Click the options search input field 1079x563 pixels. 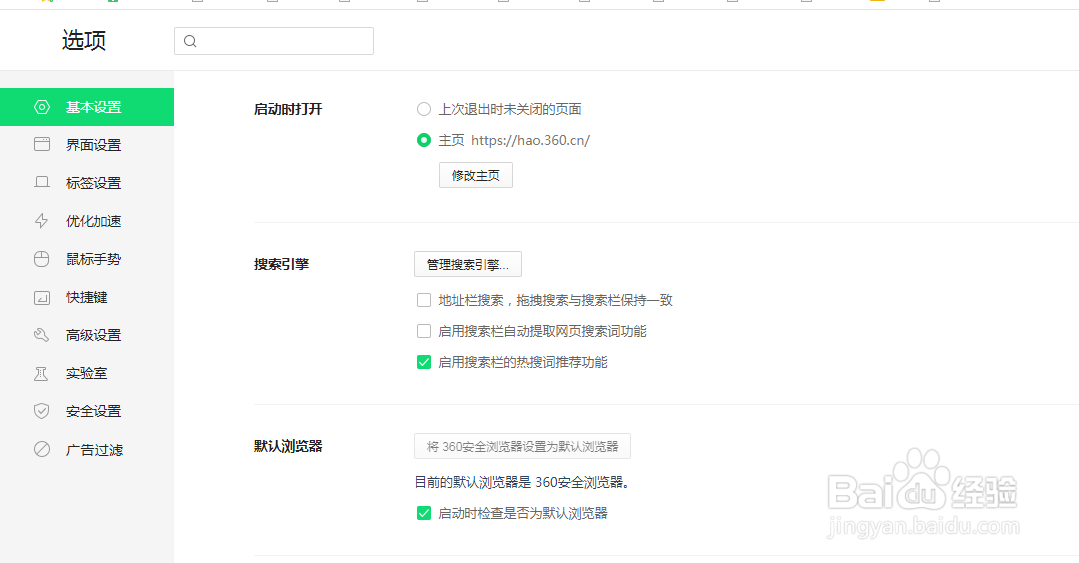[274, 41]
